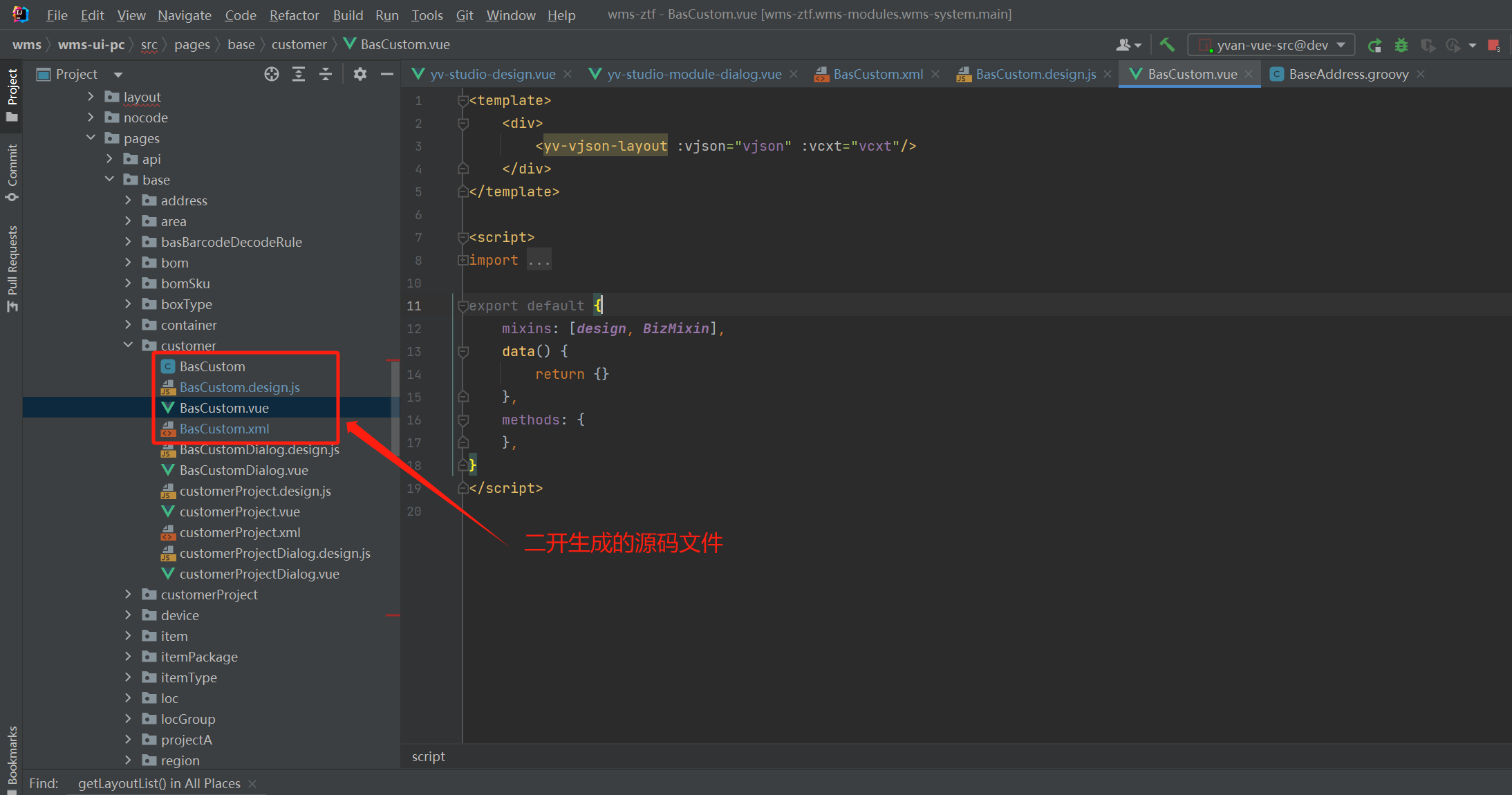Screen dimensions: 1512x795
Task: Open the Project tool window sidebar tab
Action: pos(12,95)
